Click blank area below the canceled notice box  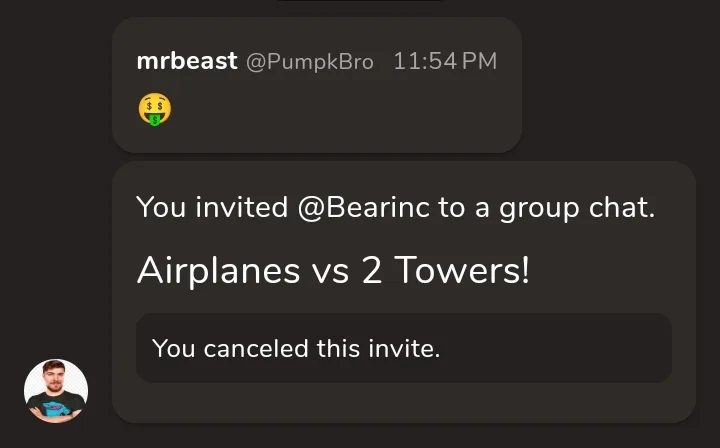pos(404,402)
